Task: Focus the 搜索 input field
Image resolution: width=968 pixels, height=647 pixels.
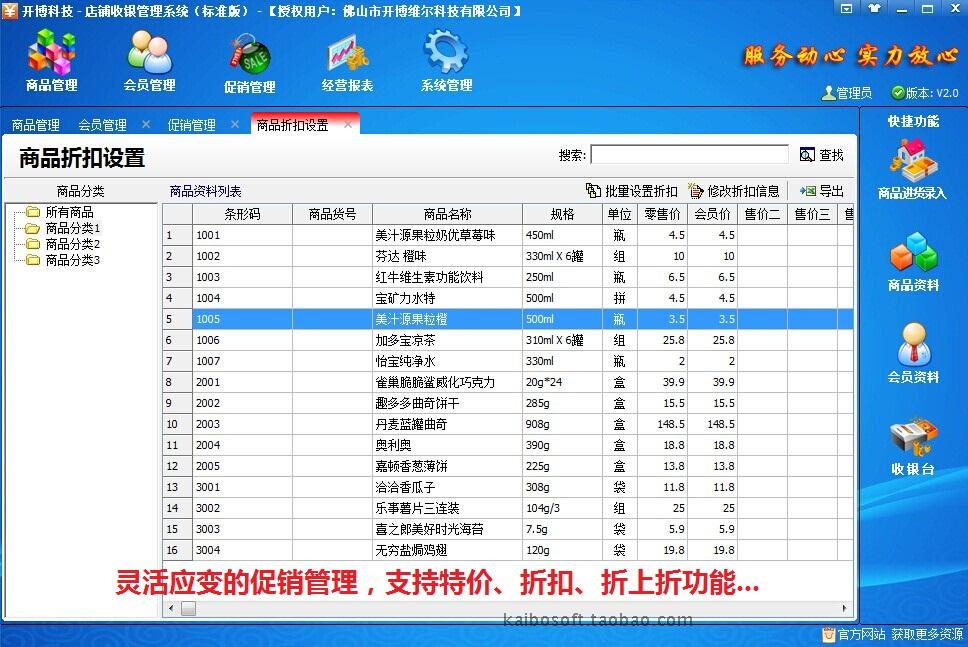Action: [690, 154]
